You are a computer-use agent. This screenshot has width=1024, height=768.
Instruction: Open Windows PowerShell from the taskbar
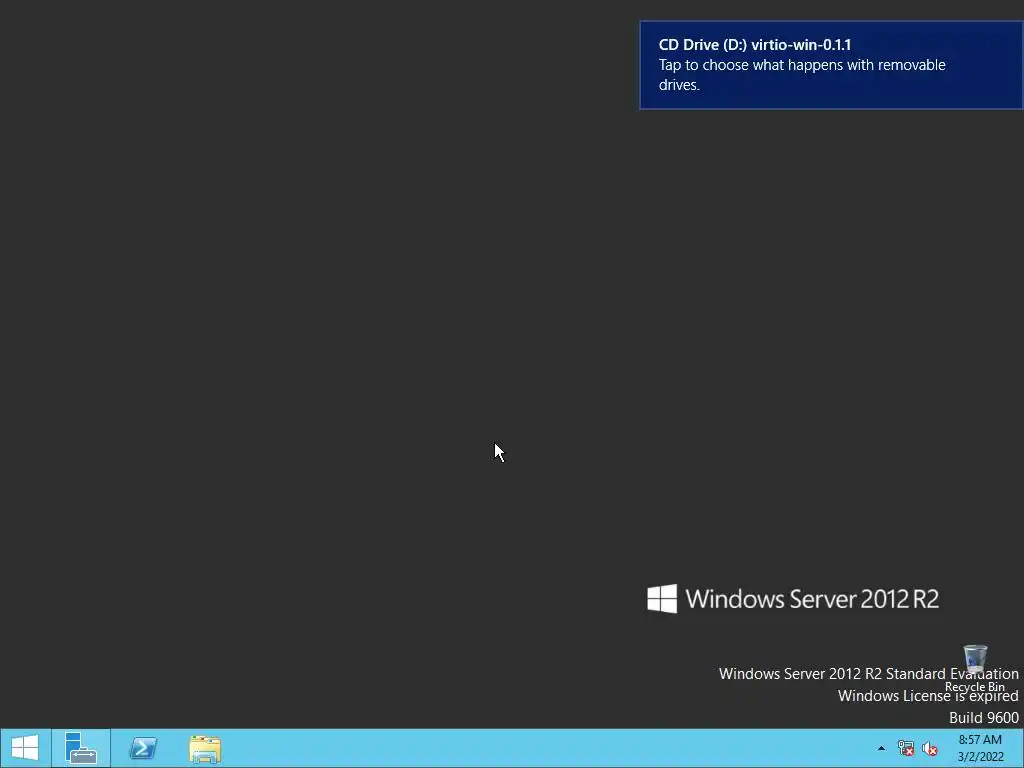point(143,748)
